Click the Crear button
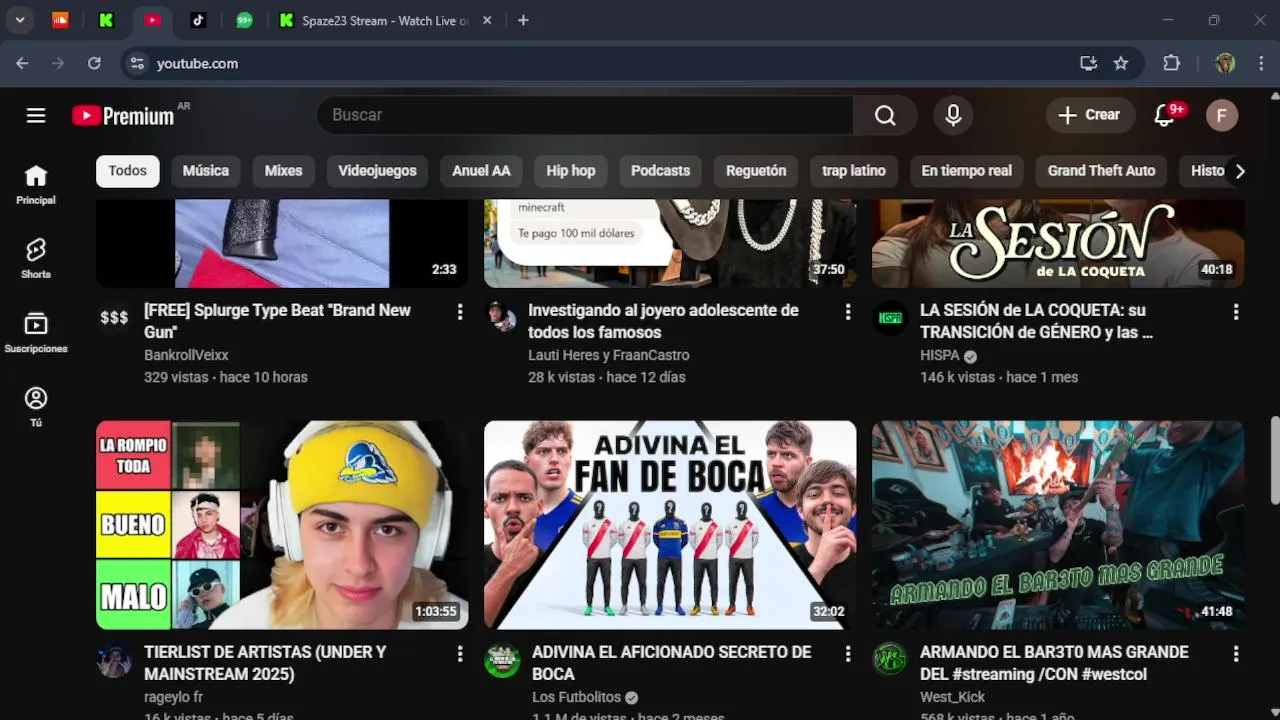 (1090, 115)
